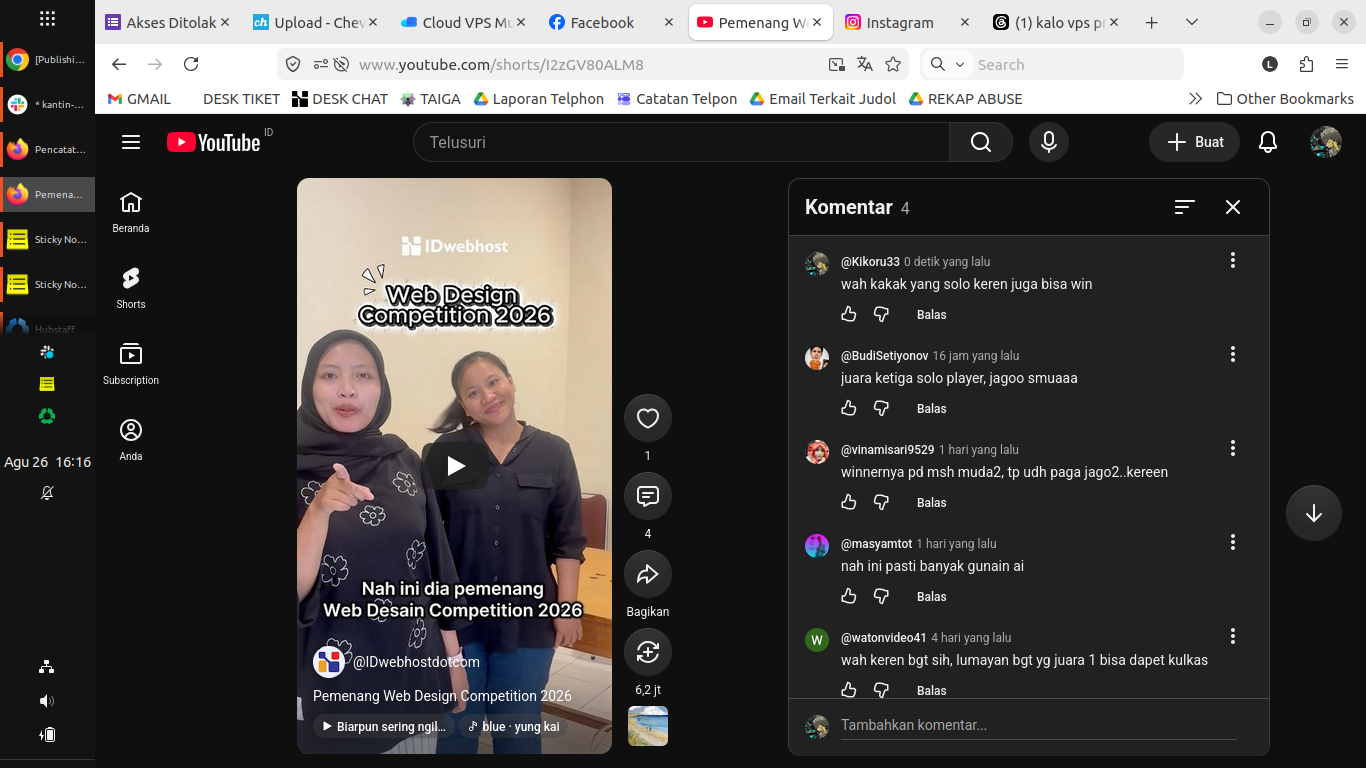Share the Short via Bagikan
Viewport: 1366px width, 768px height.
(648, 574)
